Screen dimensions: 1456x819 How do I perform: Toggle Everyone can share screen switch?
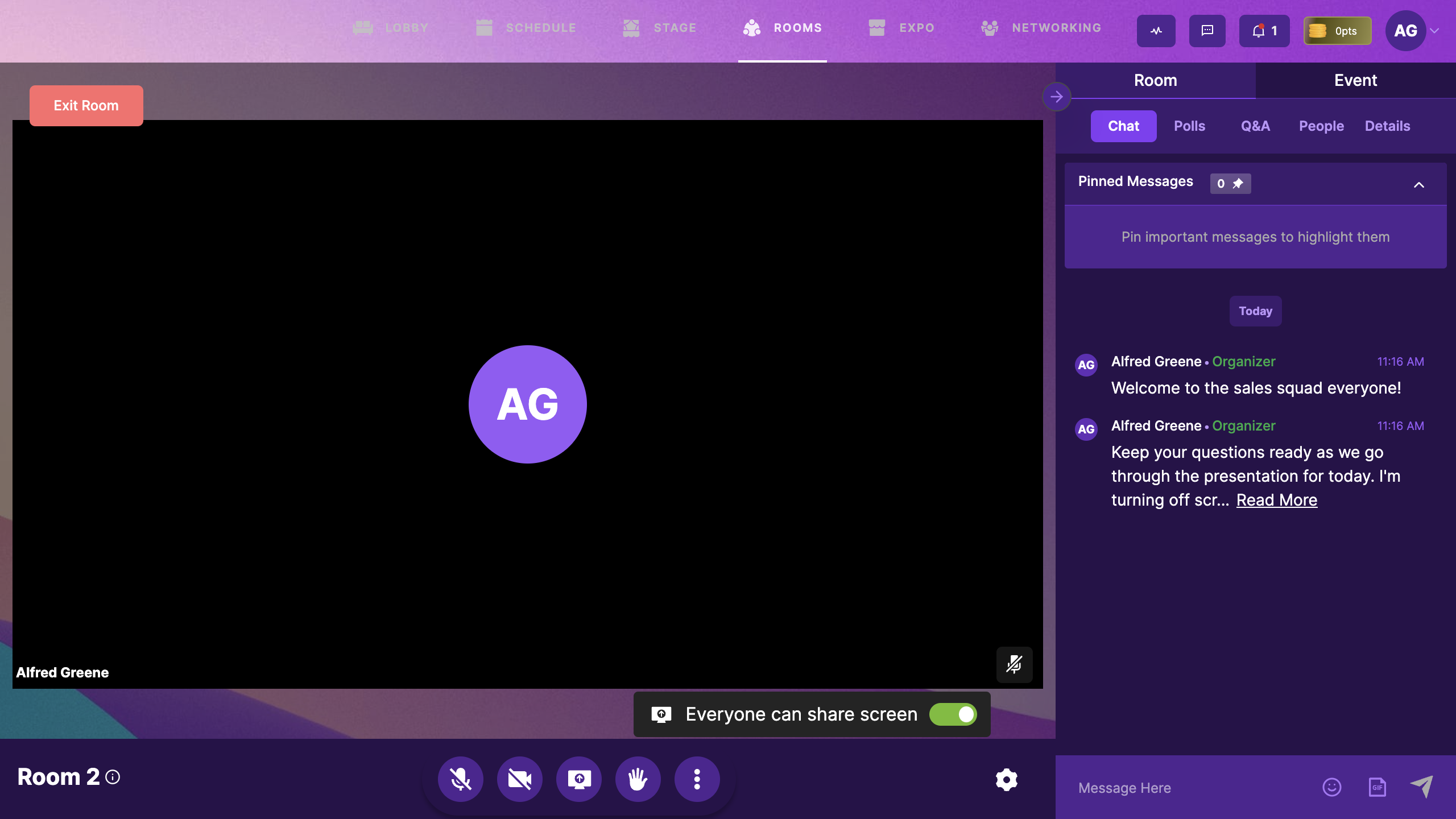coord(953,714)
